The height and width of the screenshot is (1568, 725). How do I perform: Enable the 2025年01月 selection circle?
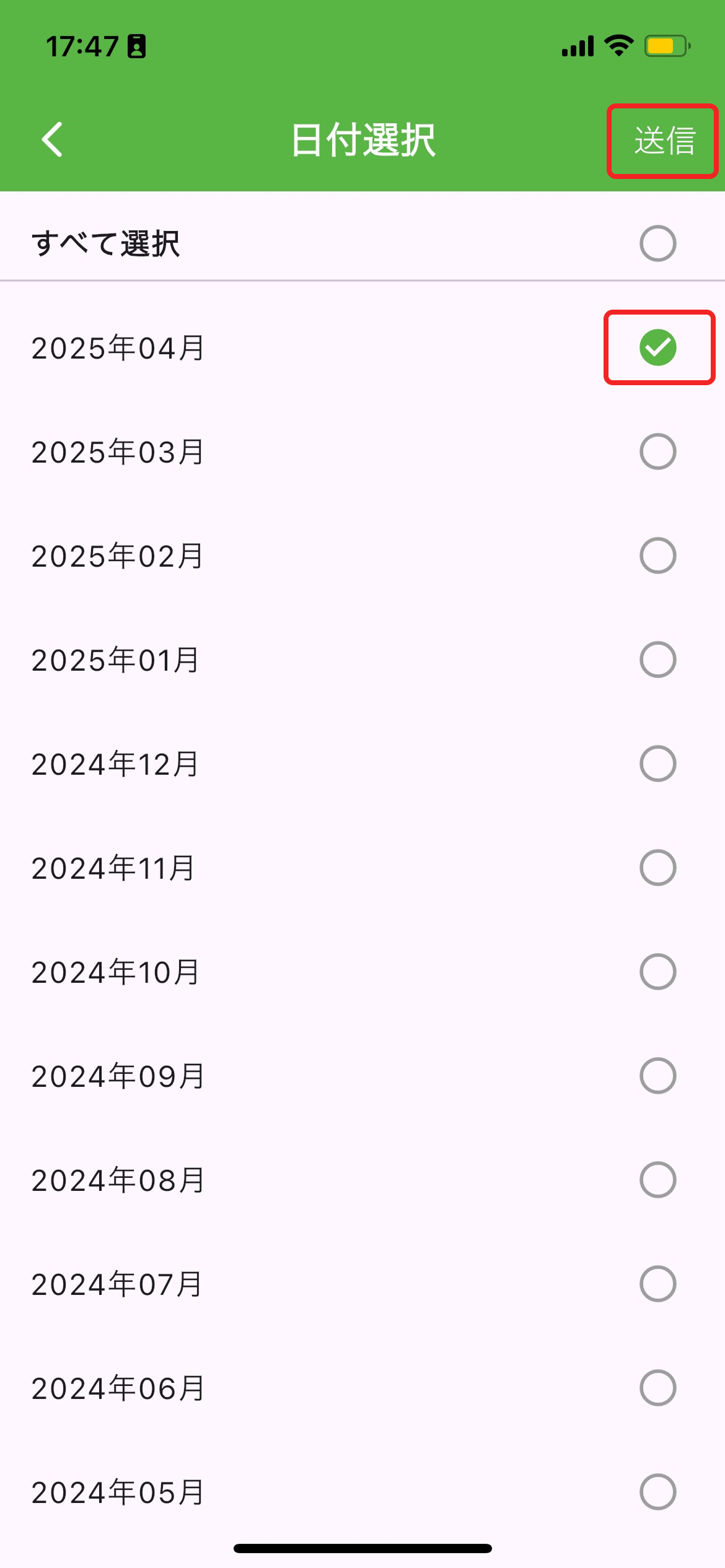click(657, 660)
